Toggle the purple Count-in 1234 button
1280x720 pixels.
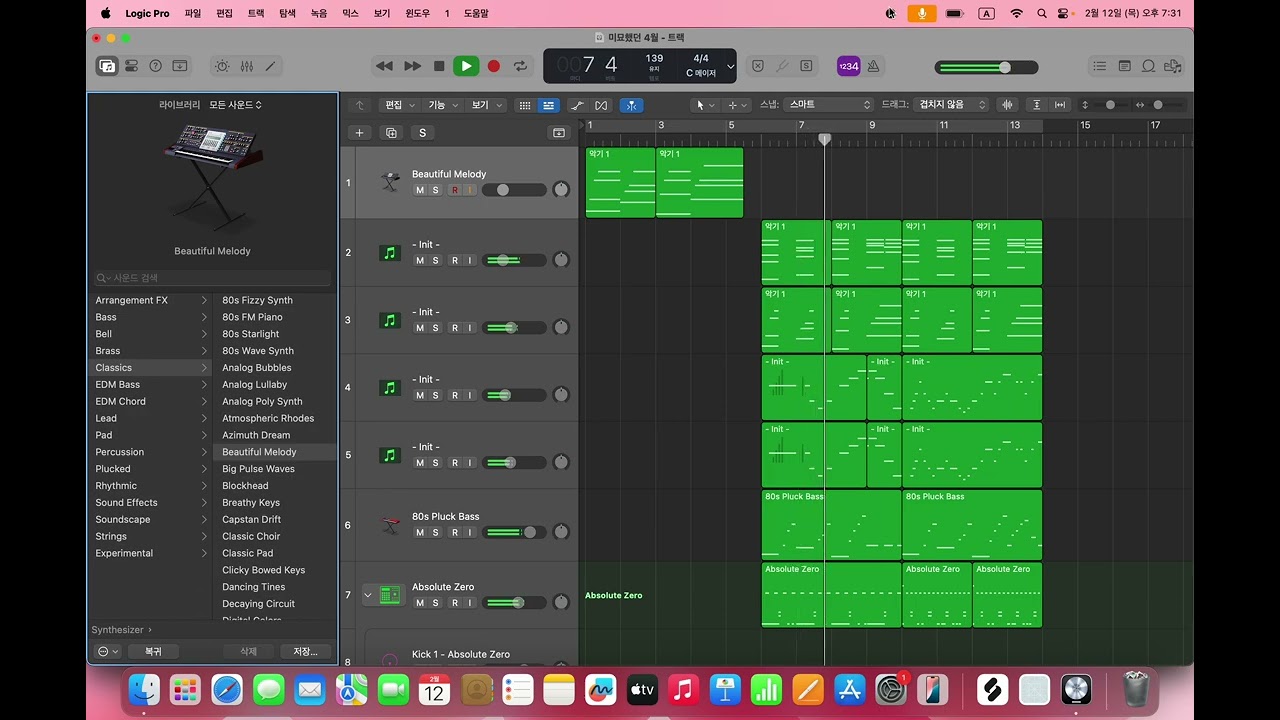pos(848,66)
